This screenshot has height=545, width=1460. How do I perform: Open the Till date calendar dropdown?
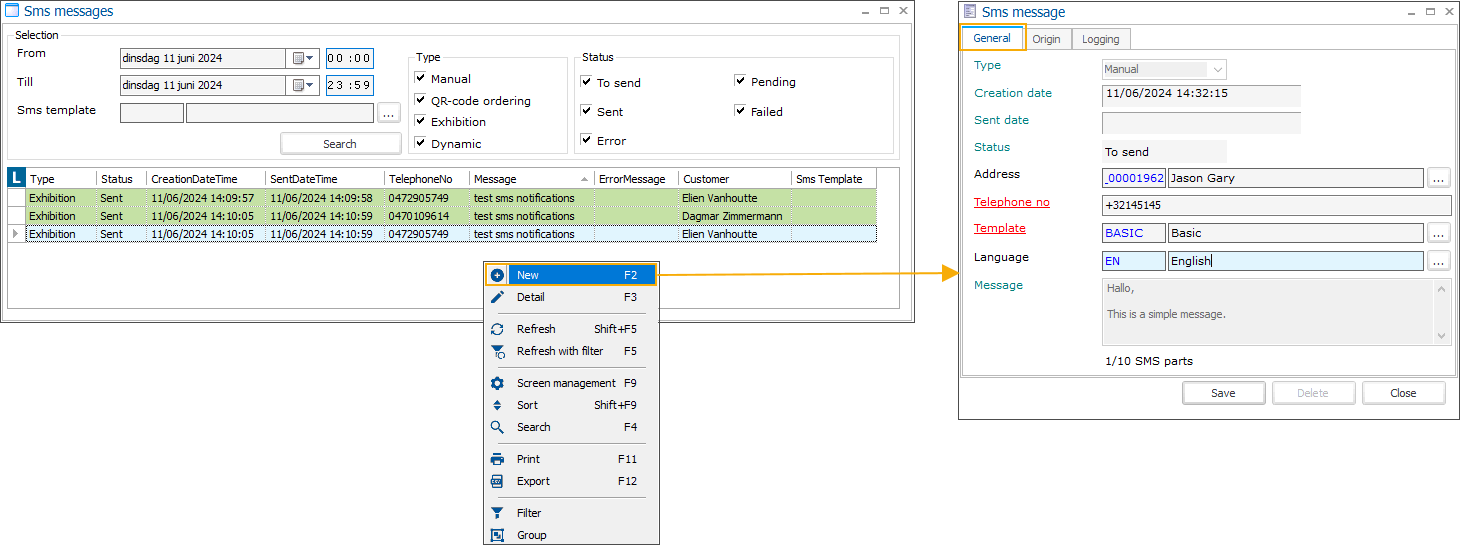(x=303, y=85)
